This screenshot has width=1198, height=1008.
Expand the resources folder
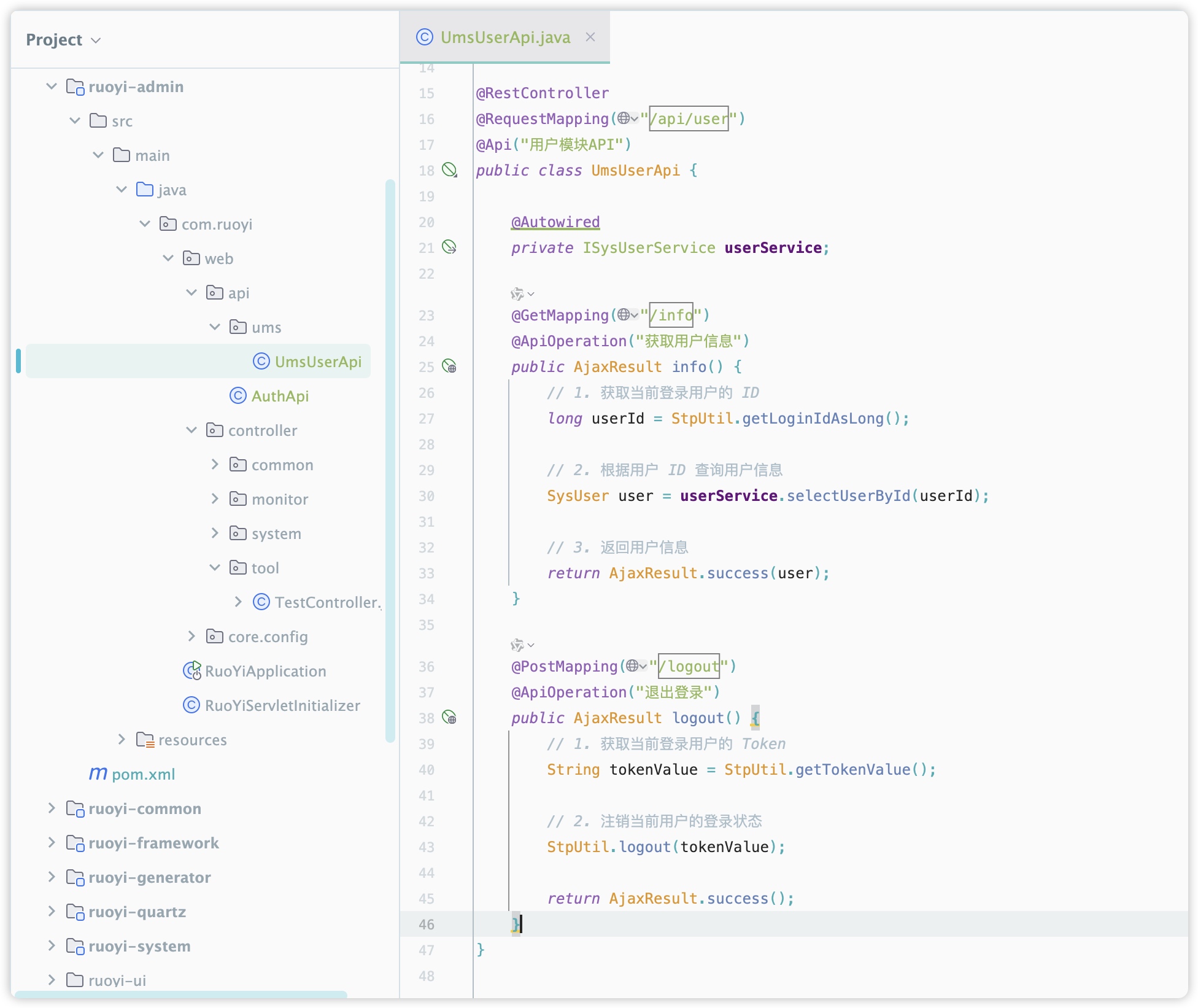[x=122, y=740]
